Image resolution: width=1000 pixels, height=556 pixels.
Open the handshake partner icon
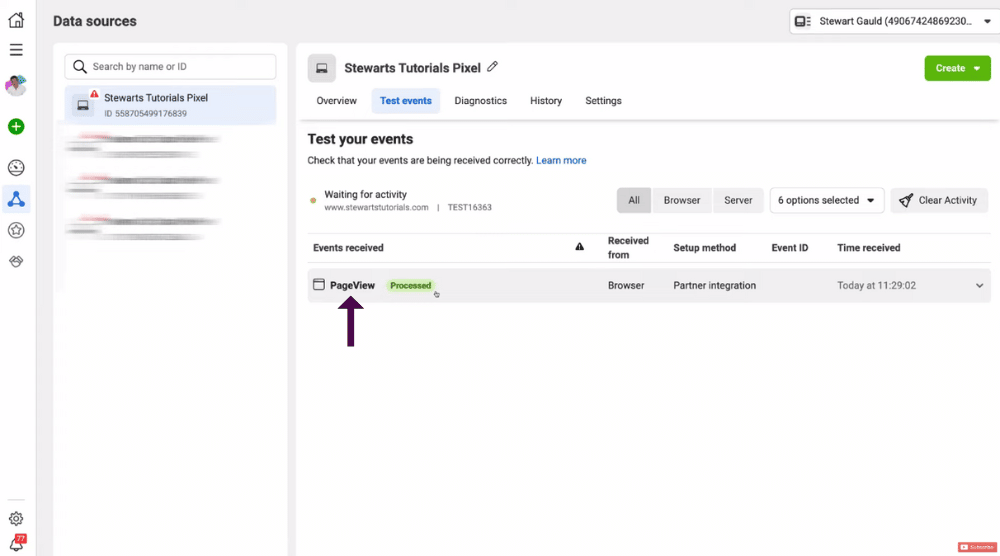(x=16, y=261)
